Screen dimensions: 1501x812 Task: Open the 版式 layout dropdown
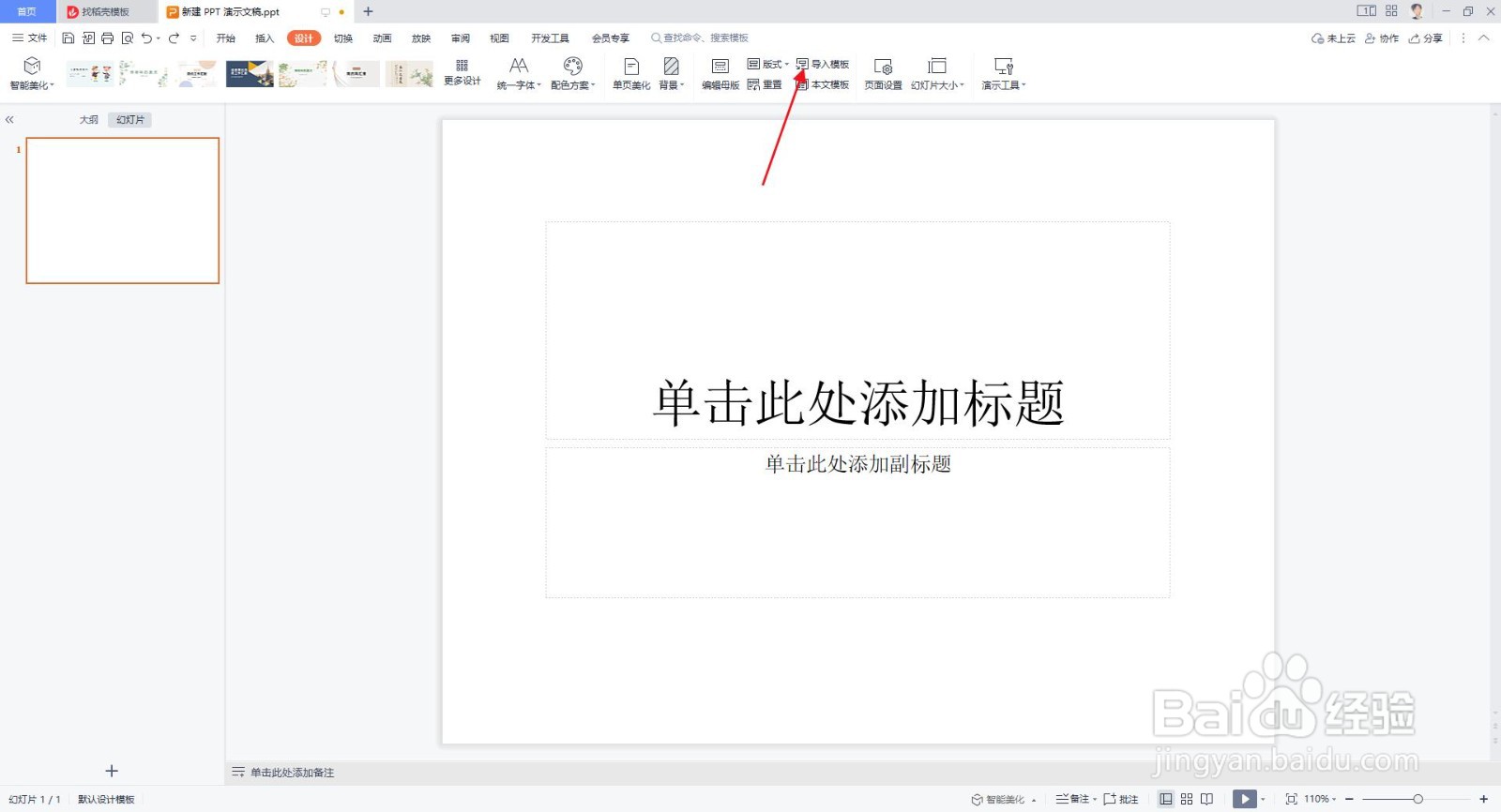(x=768, y=64)
